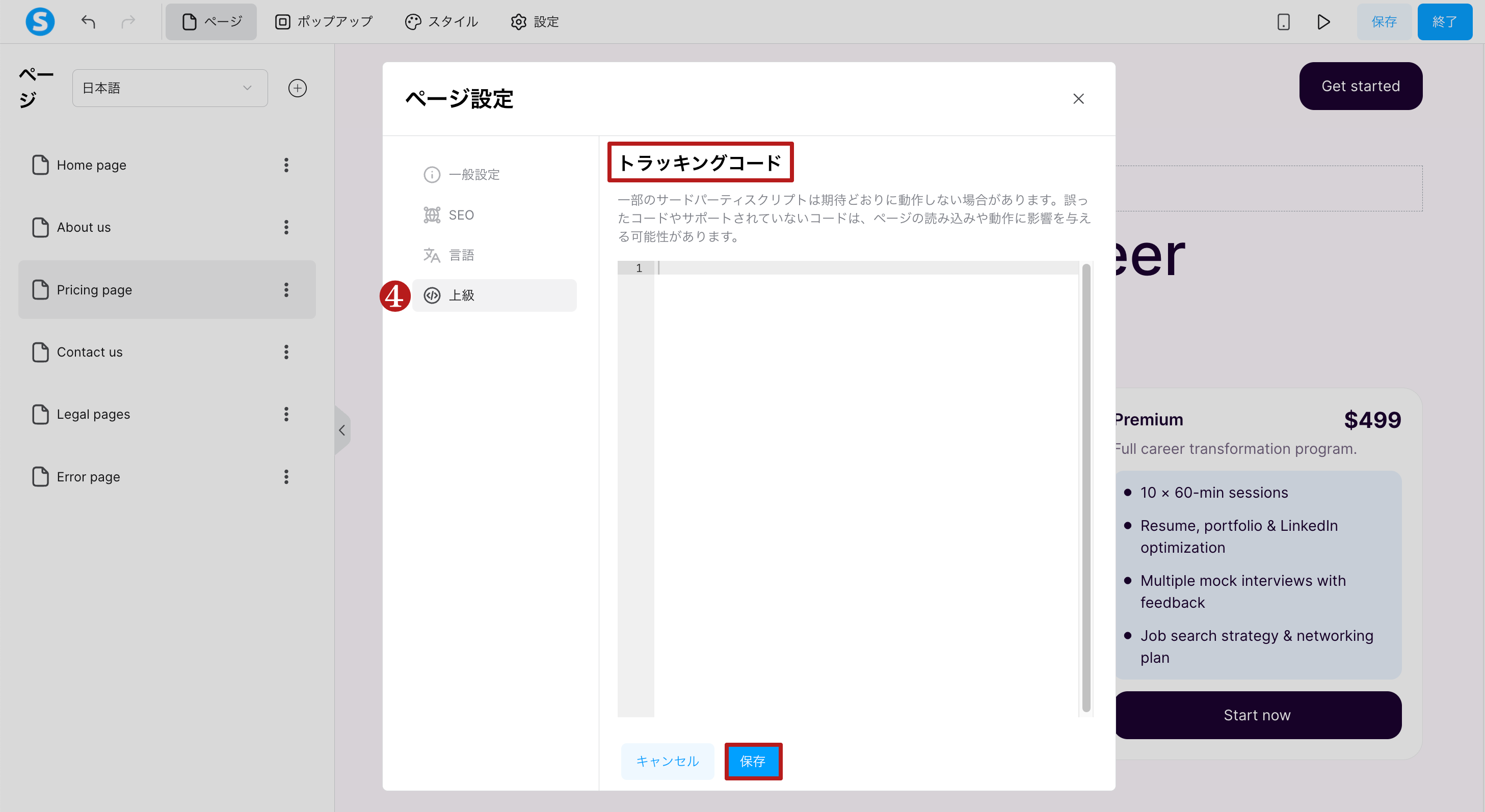
Task: Open the ポップアップ popup menu
Action: pyautogui.click(x=324, y=22)
